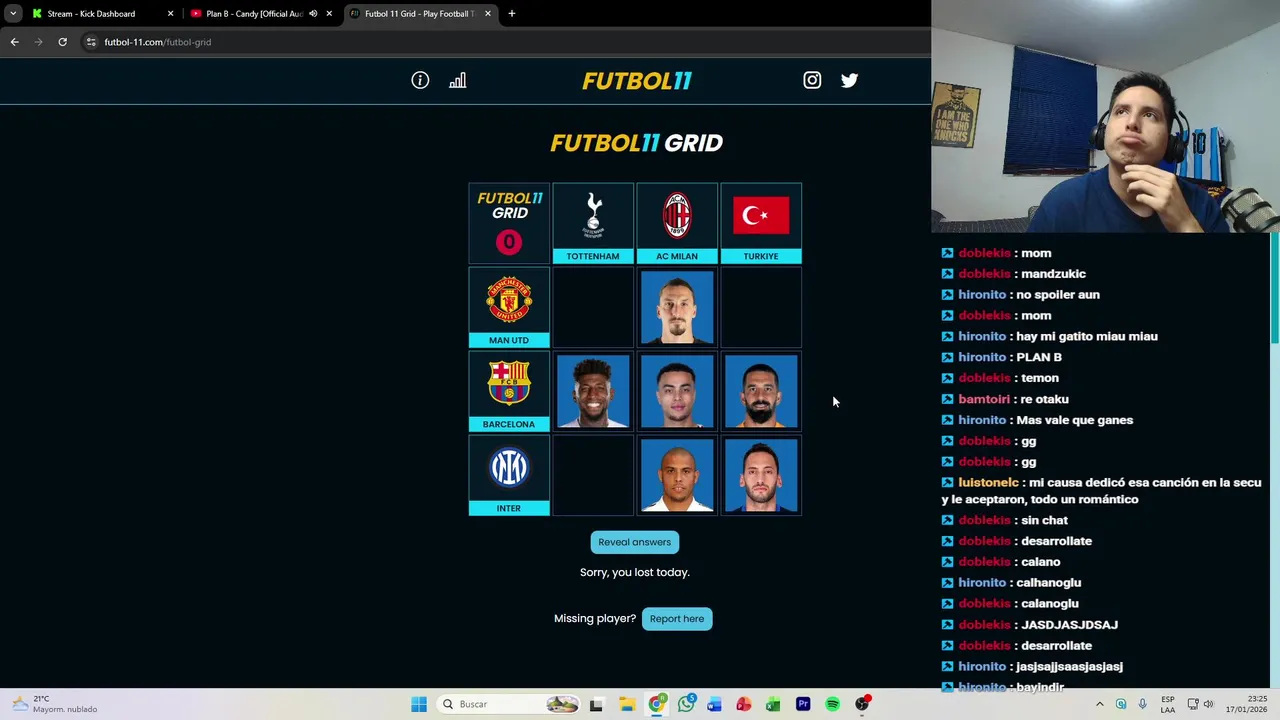Screen dimensions: 1280x720
Task: Select empty cell for Inter and Tottenham
Action: pos(593,475)
